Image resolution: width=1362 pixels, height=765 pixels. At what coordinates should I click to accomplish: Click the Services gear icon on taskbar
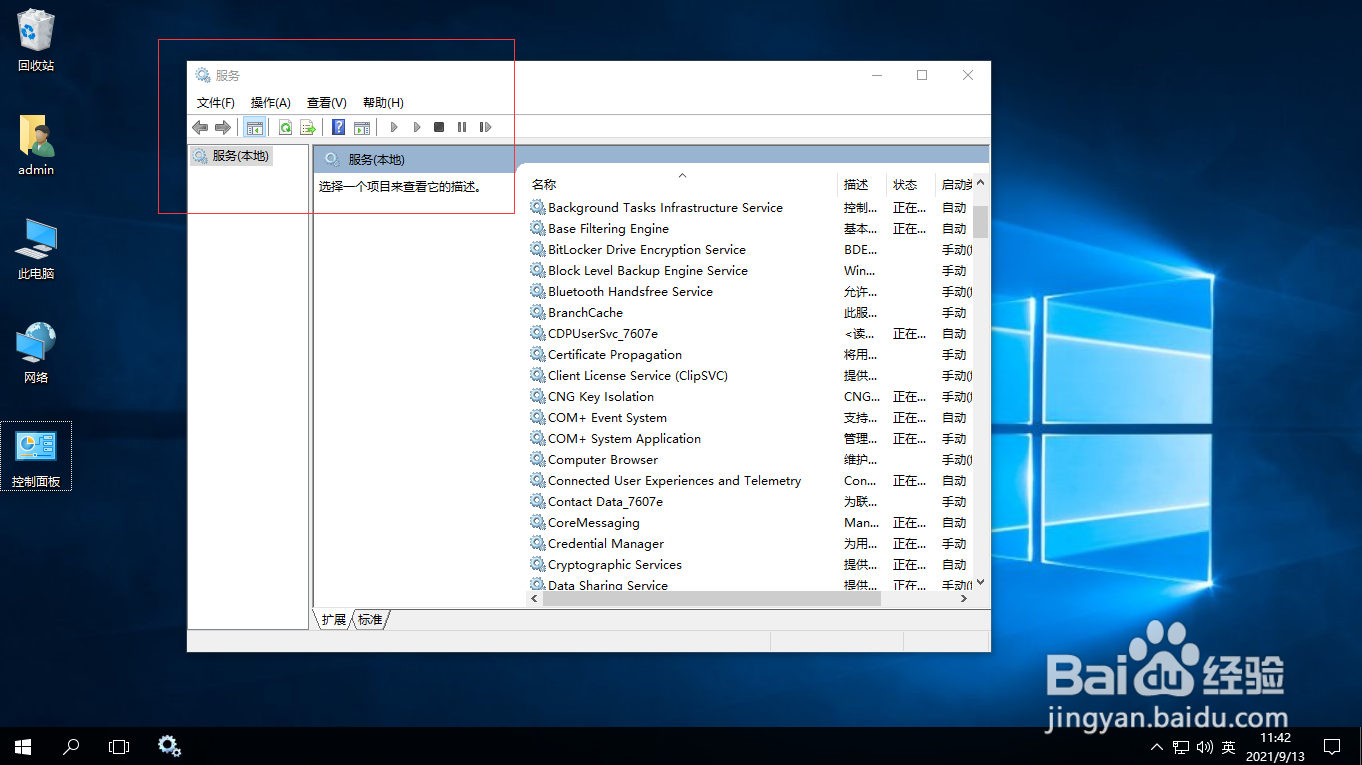coord(170,746)
